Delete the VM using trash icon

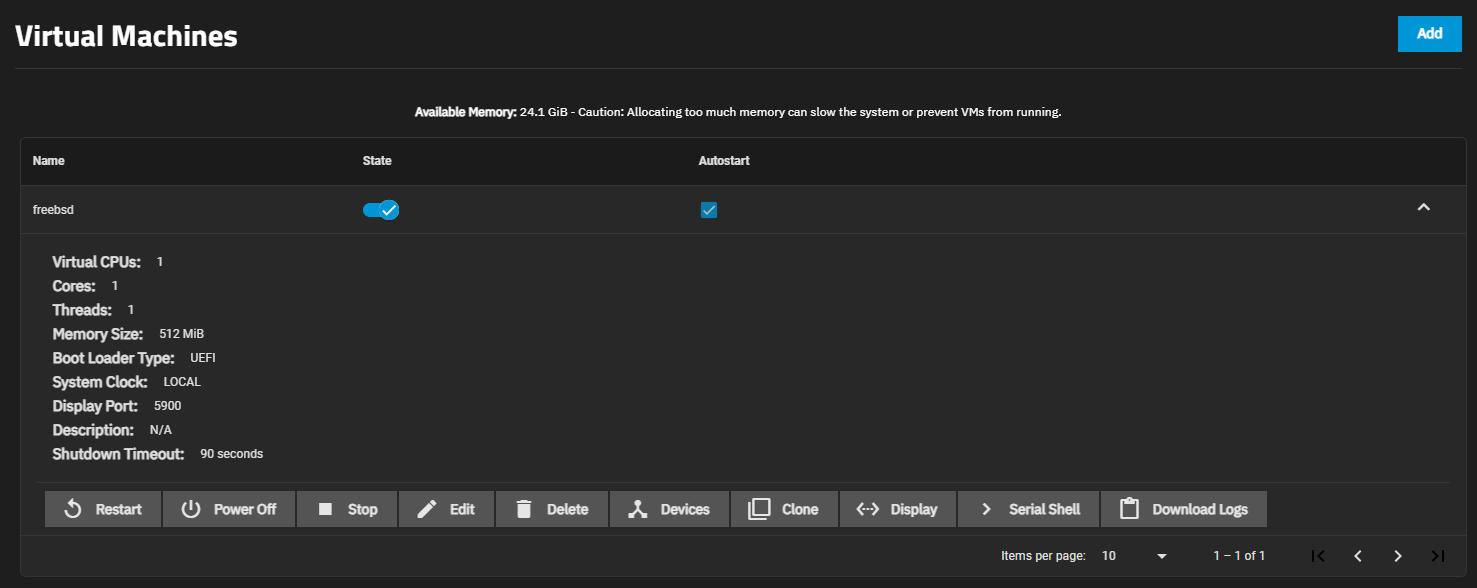tap(524, 509)
